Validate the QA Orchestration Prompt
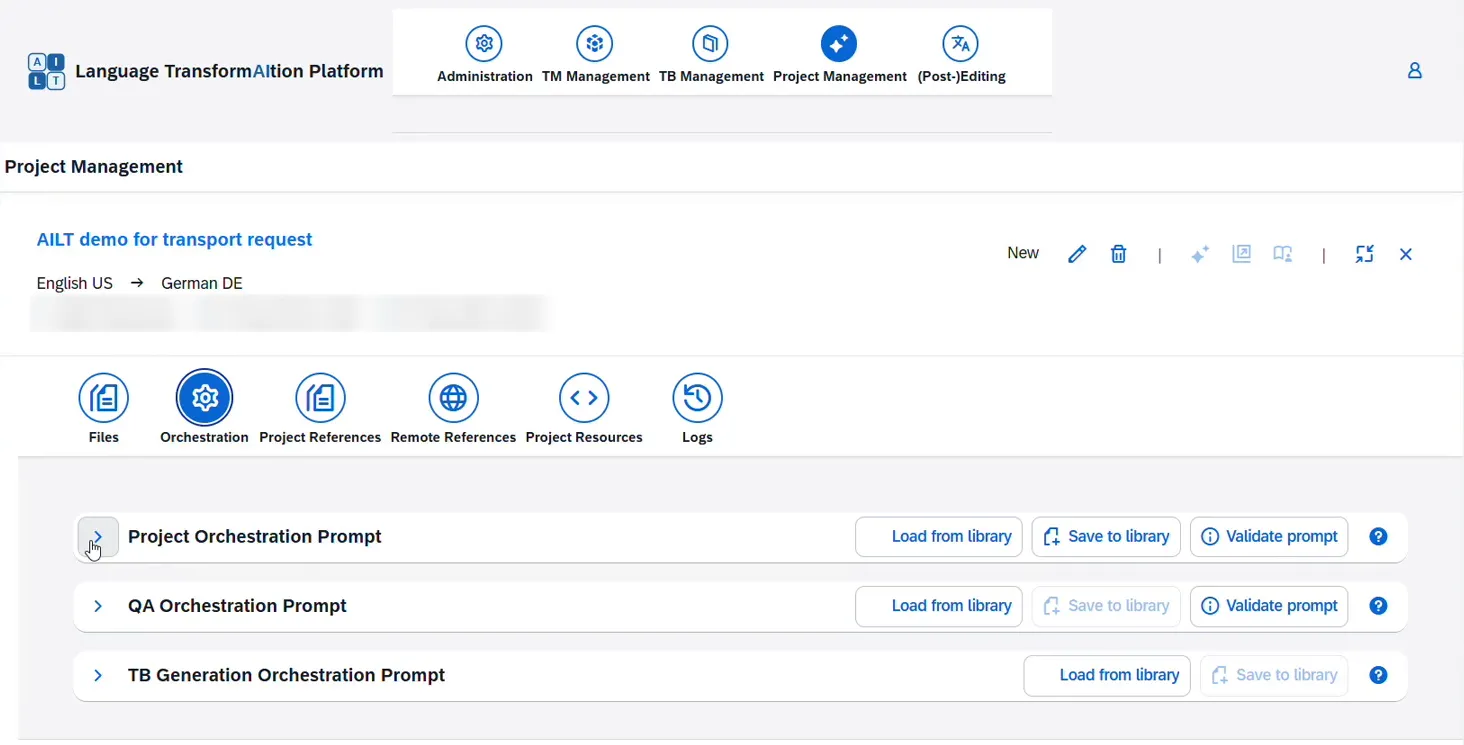 coord(1269,606)
